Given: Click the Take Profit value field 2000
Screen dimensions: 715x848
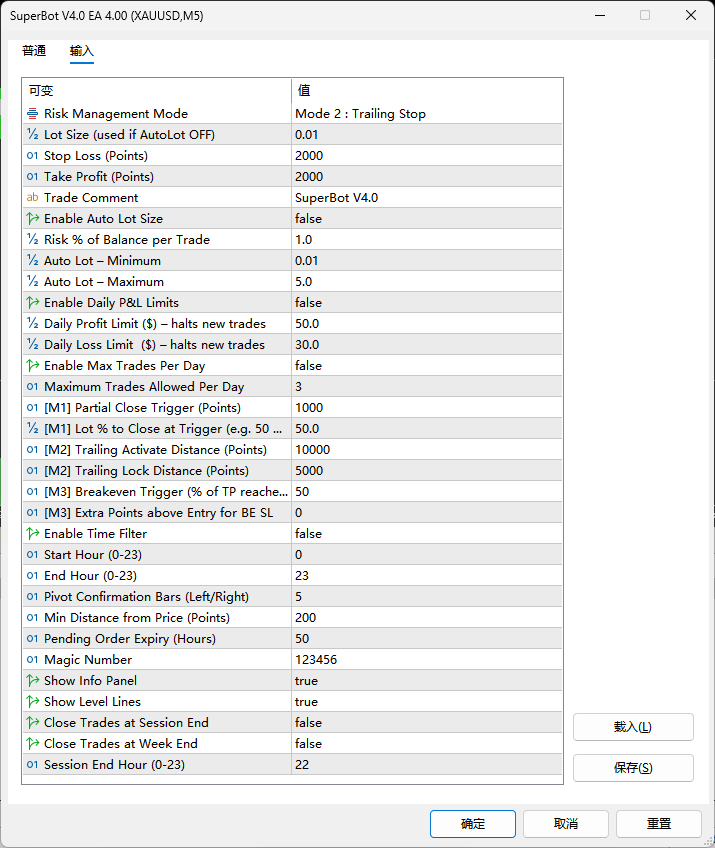Looking at the screenshot, I should point(426,177).
